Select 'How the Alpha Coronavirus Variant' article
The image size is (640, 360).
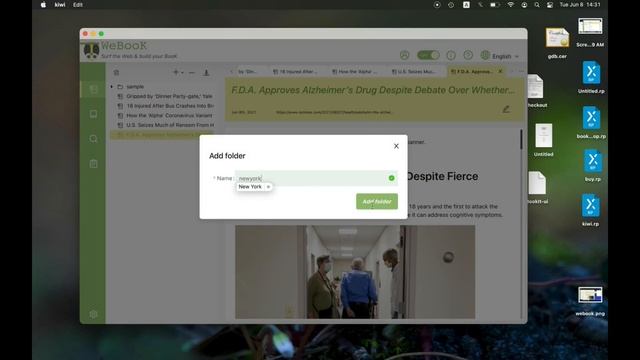click(165, 116)
